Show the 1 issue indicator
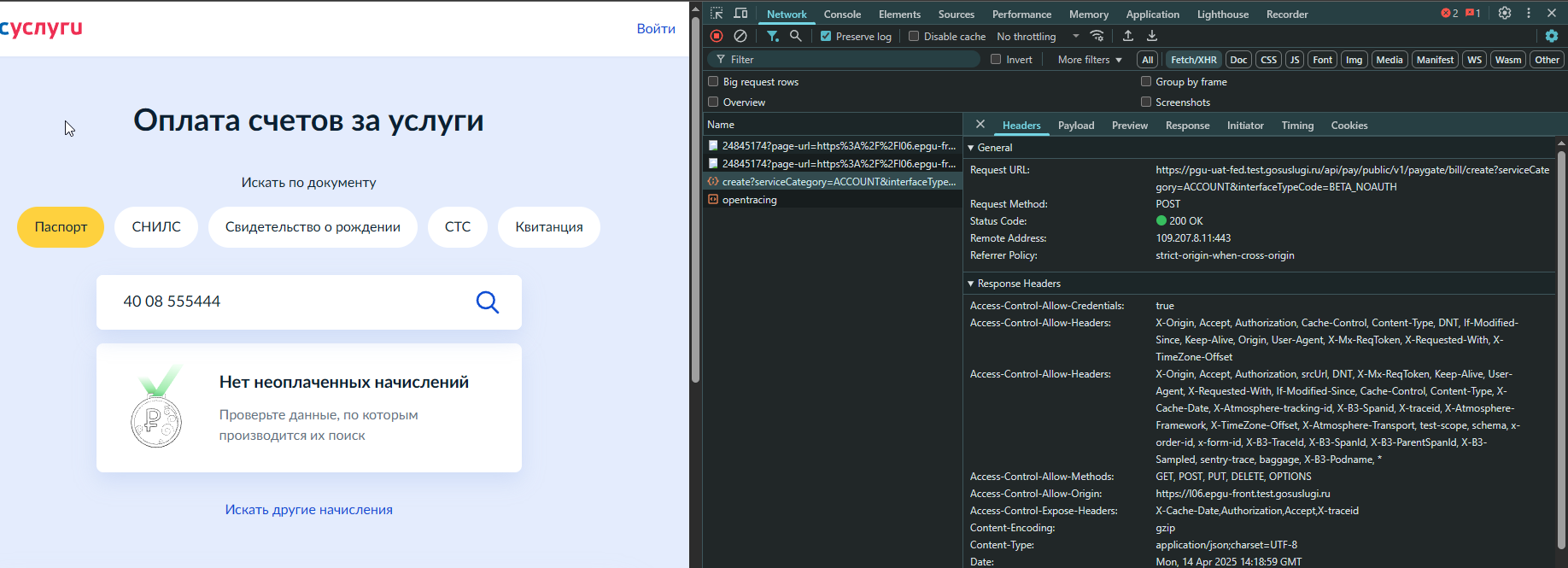Viewport: 1568px width, 568px height. (x=1473, y=13)
